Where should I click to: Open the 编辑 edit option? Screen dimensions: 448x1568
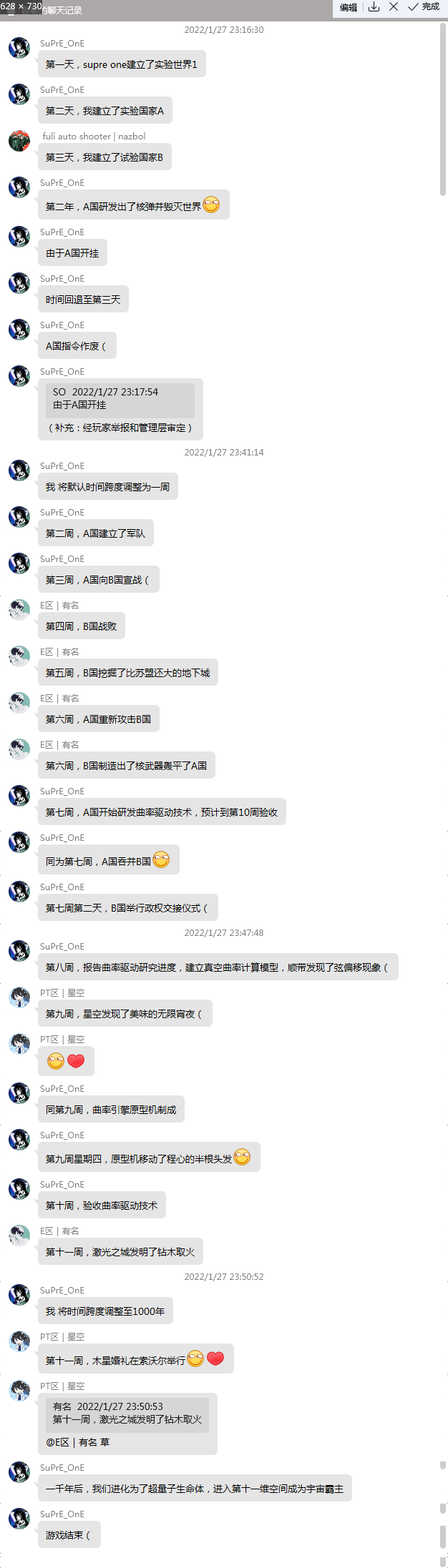[349, 7]
